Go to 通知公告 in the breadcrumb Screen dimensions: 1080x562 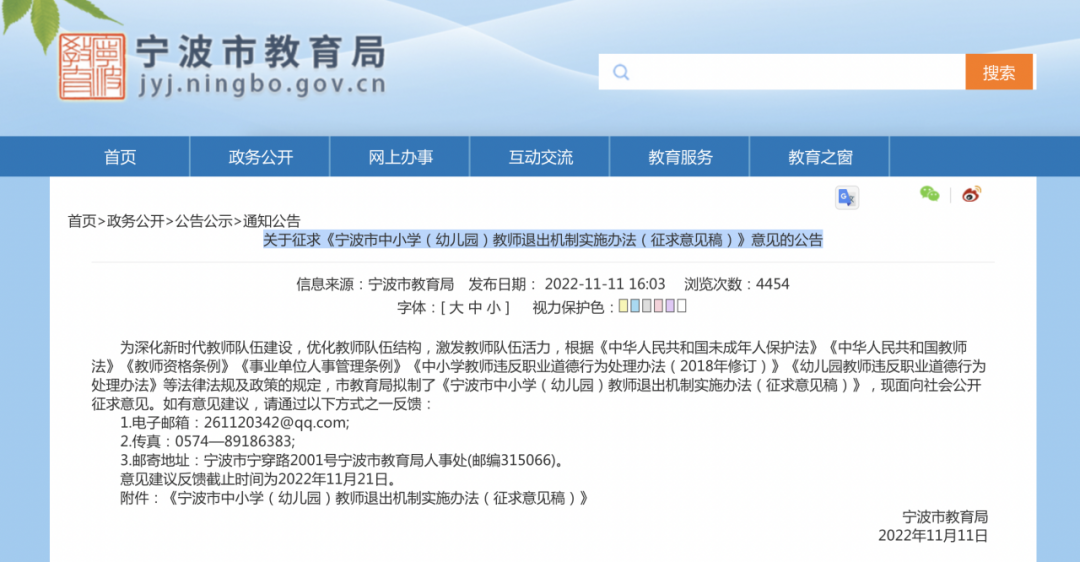point(271,221)
